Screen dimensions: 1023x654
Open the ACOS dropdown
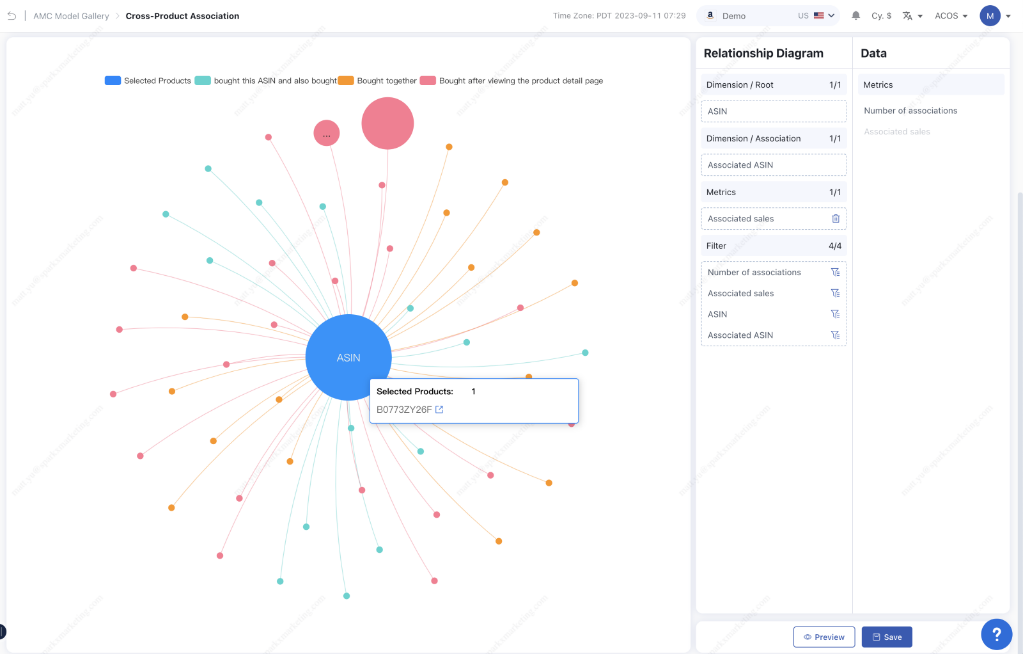pyautogui.click(x=951, y=16)
